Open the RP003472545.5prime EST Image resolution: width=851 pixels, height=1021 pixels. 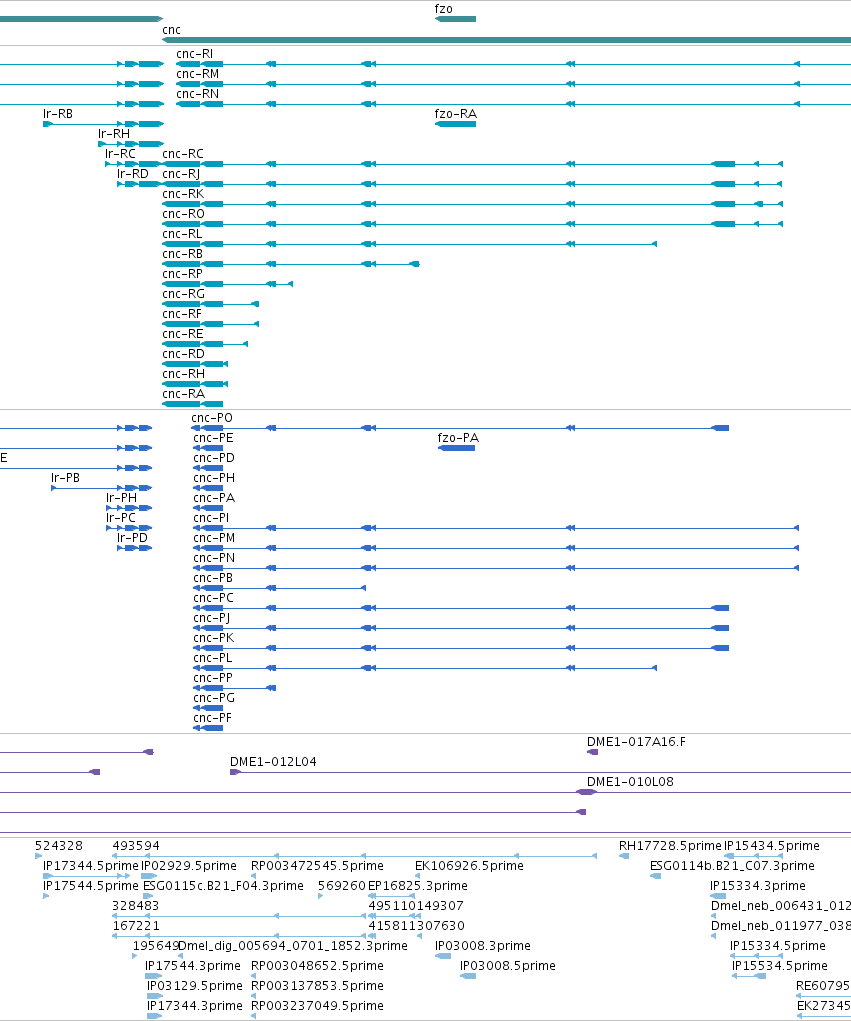[x=317, y=866]
